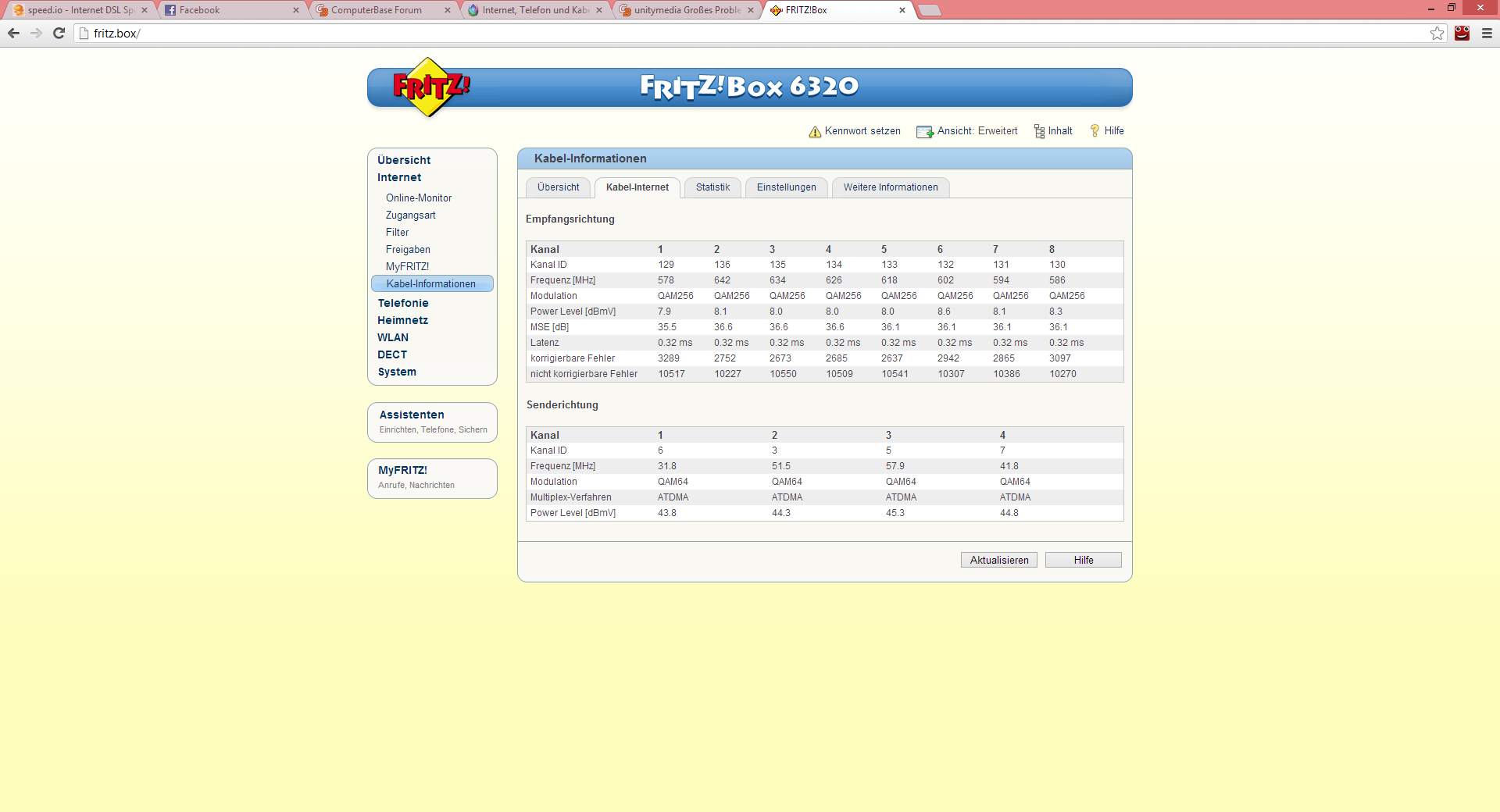Click the Aktualisieren button
The image size is (1500, 812).
pyautogui.click(x=999, y=560)
